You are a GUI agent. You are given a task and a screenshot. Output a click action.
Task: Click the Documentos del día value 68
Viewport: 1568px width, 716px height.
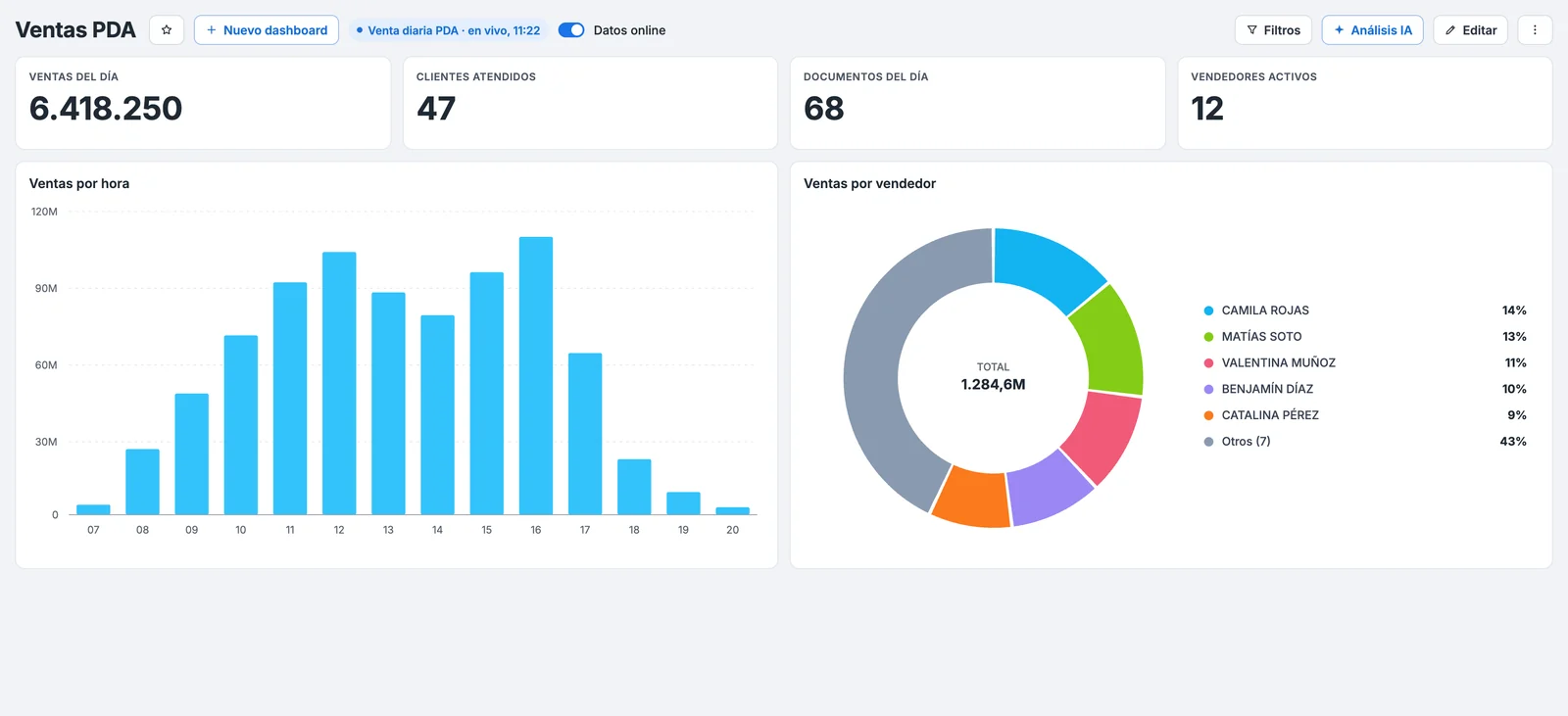pos(824,108)
